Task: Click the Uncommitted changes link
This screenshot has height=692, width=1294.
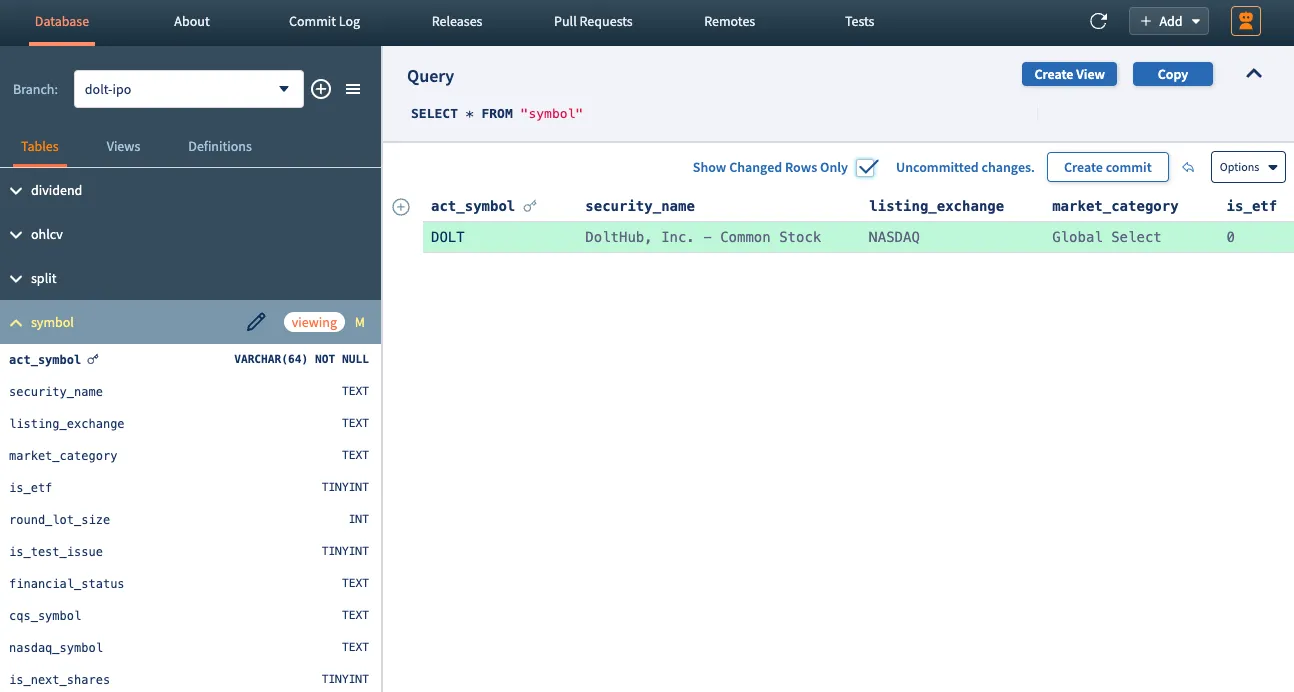Action: coord(965,167)
